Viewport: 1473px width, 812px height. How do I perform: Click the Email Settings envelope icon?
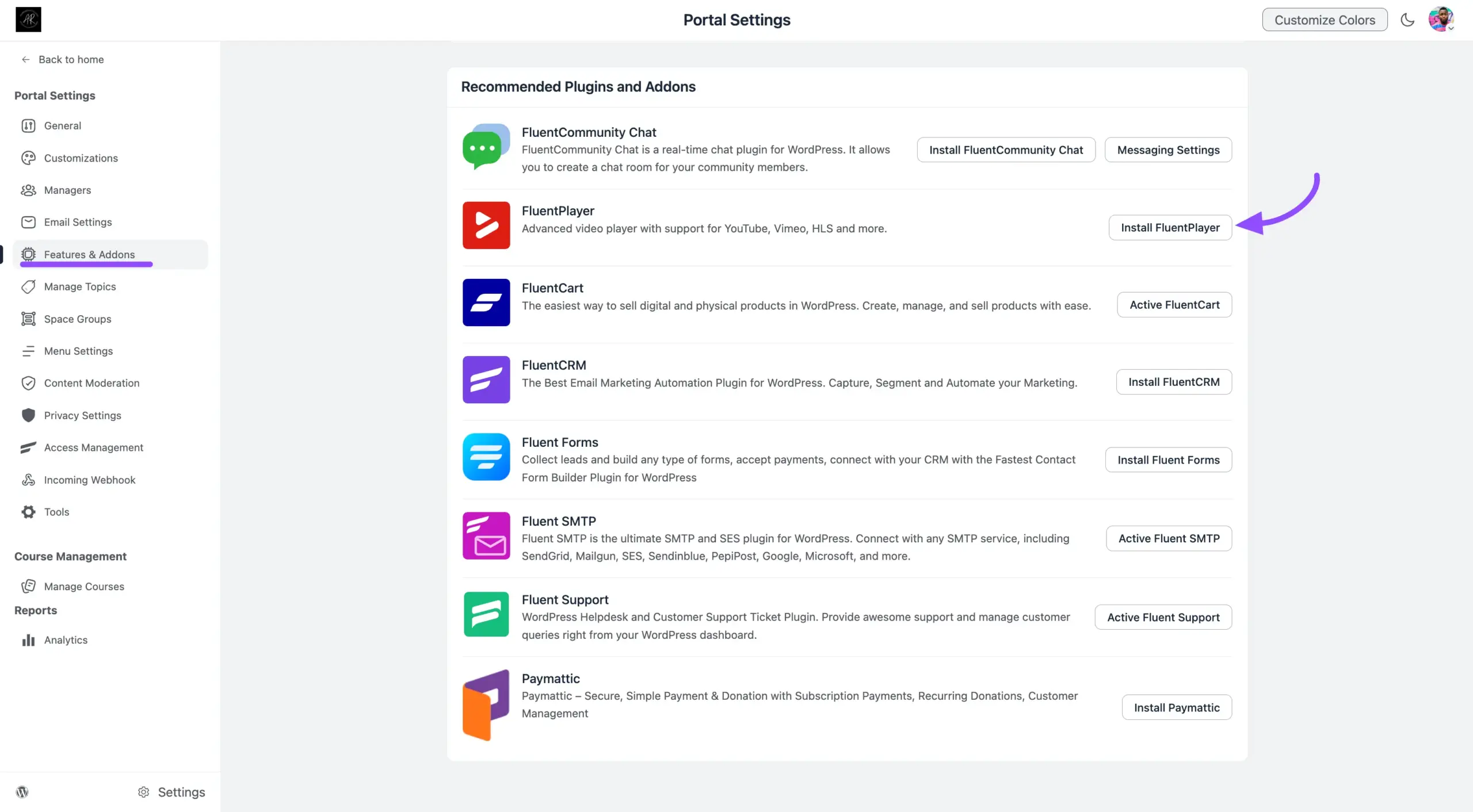[x=28, y=222]
